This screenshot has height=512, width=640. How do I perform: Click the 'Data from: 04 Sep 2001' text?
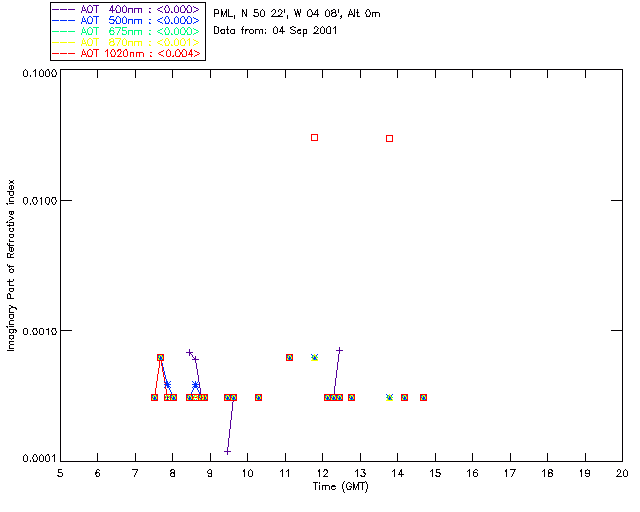(275, 31)
